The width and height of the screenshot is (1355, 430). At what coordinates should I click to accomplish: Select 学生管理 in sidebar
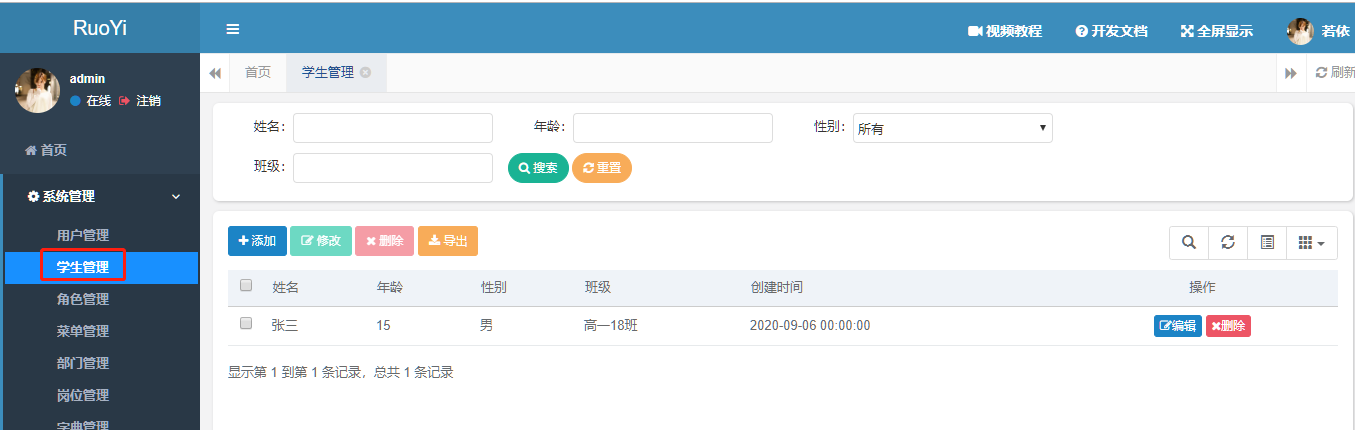tap(83, 267)
